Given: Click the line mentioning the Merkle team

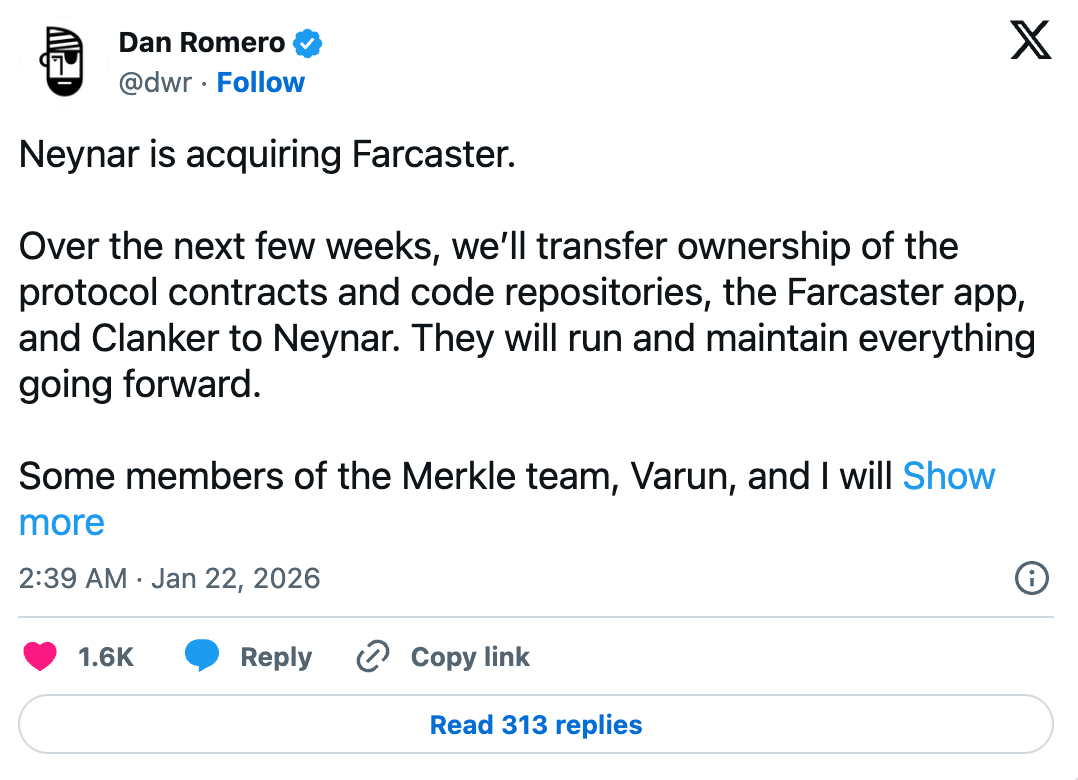Looking at the screenshot, I should pyautogui.click(x=455, y=476).
